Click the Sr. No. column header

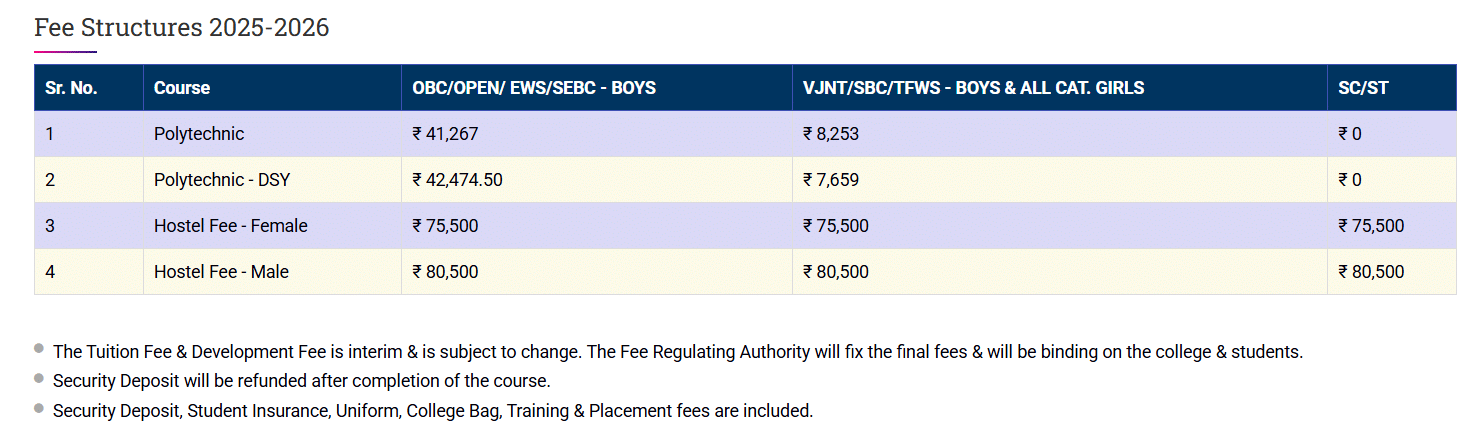point(71,88)
